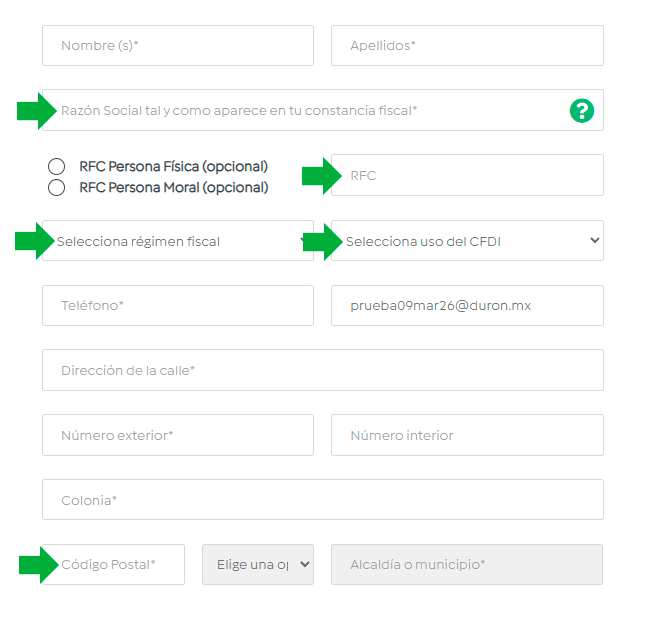
Task: Expand the Selecciona uso del CFDI dropdown
Action: (x=467, y=241)
